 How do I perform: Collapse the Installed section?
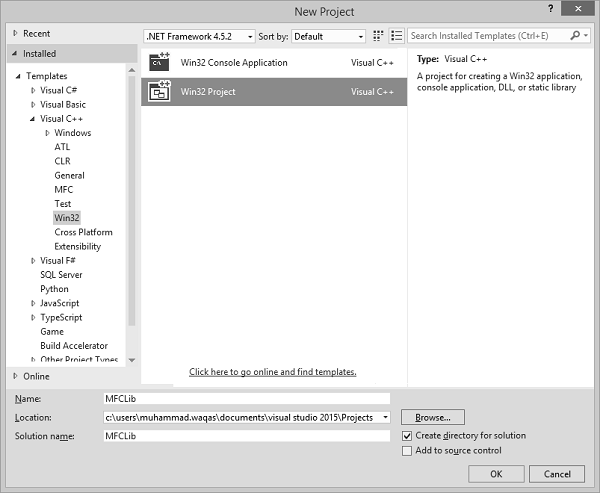[x=15, y=54]
